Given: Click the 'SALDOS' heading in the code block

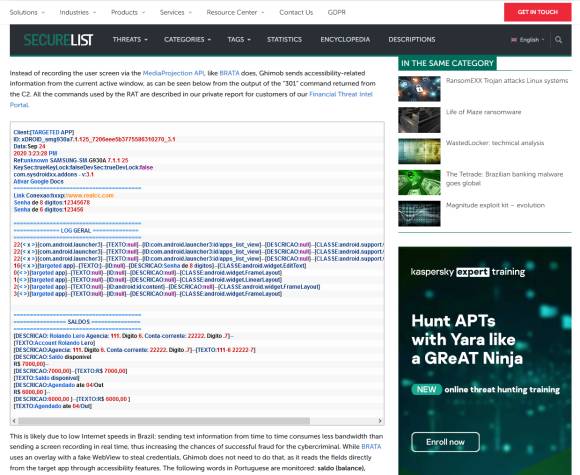Looking at the screenshot, I should tap(78, 322).
